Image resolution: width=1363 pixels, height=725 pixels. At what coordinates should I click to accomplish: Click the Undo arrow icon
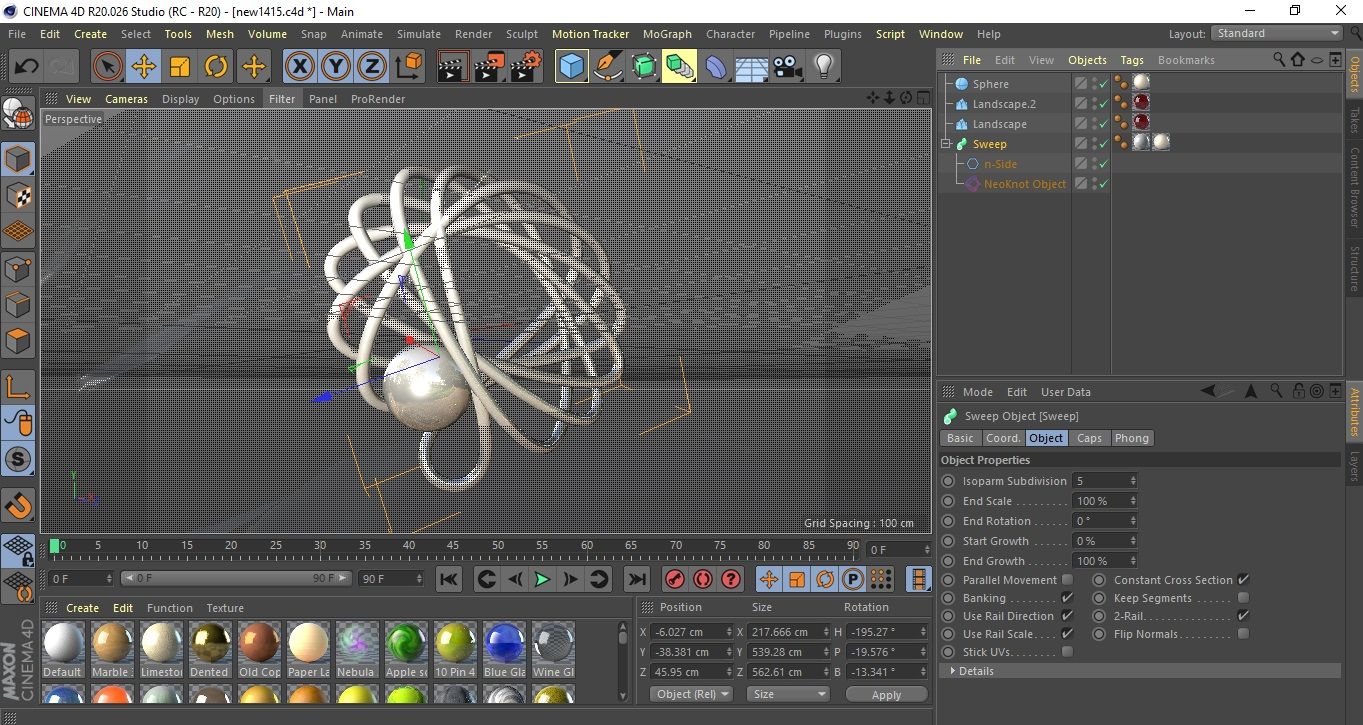point(27,67)
